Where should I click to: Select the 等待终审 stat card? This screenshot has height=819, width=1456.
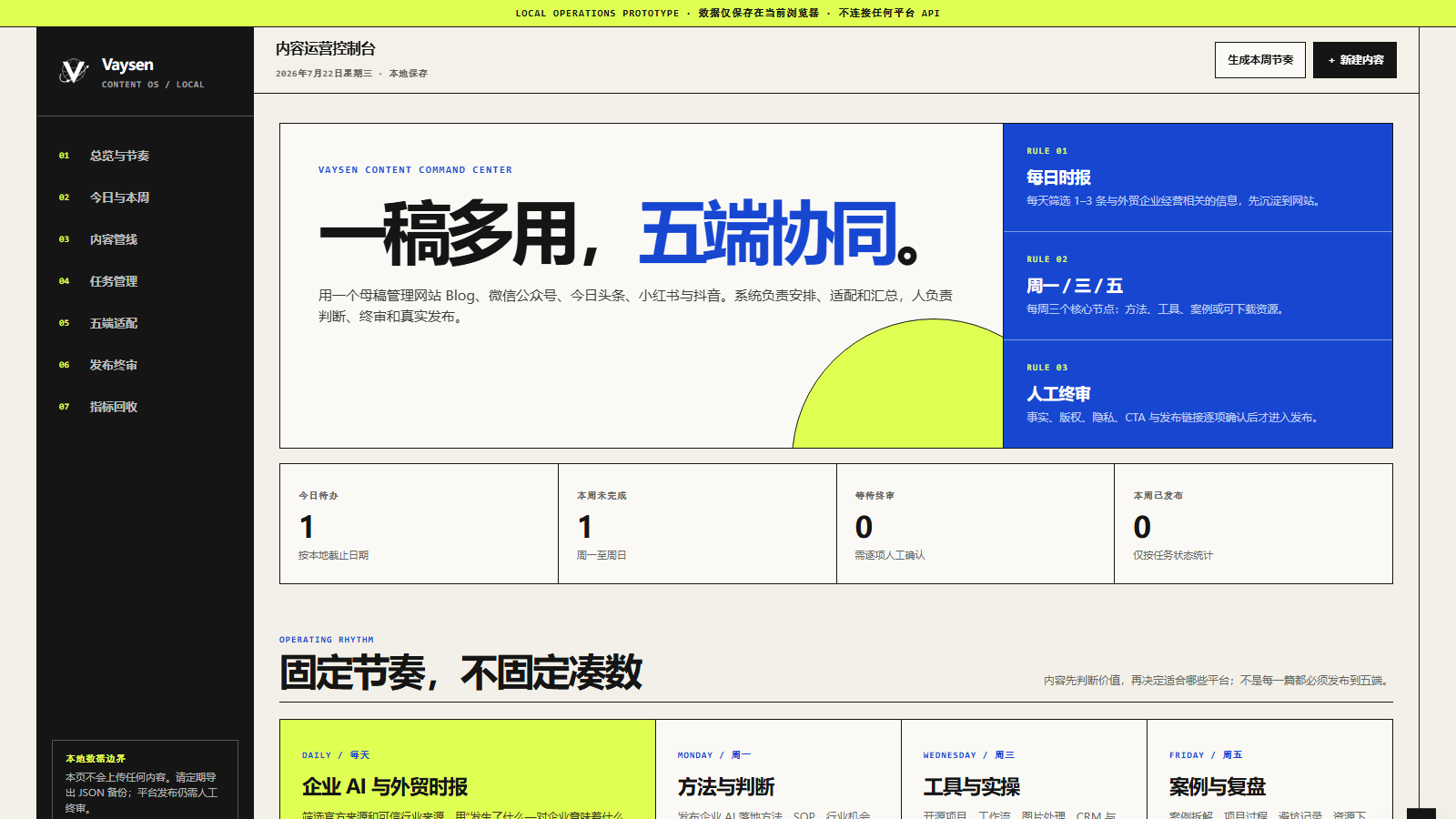point(976,524)
